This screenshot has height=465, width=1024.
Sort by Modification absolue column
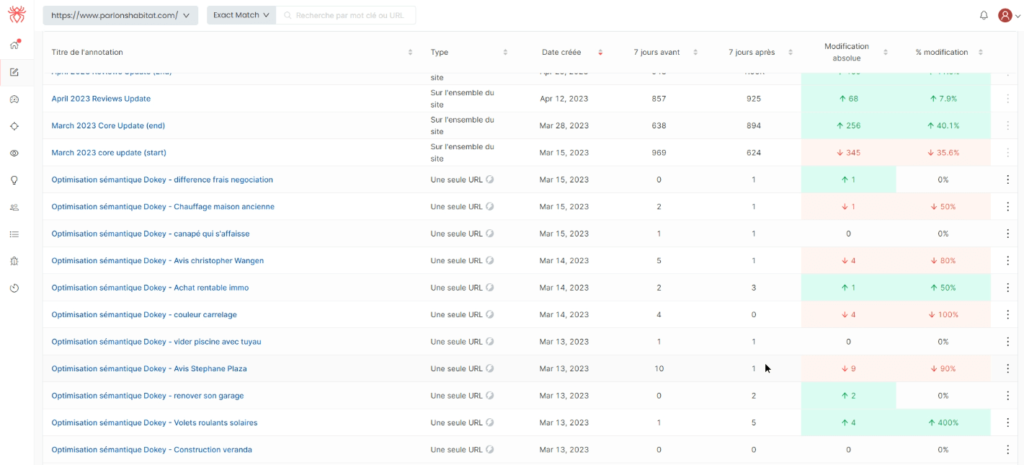pyautogui.click(x=886, y=52)
